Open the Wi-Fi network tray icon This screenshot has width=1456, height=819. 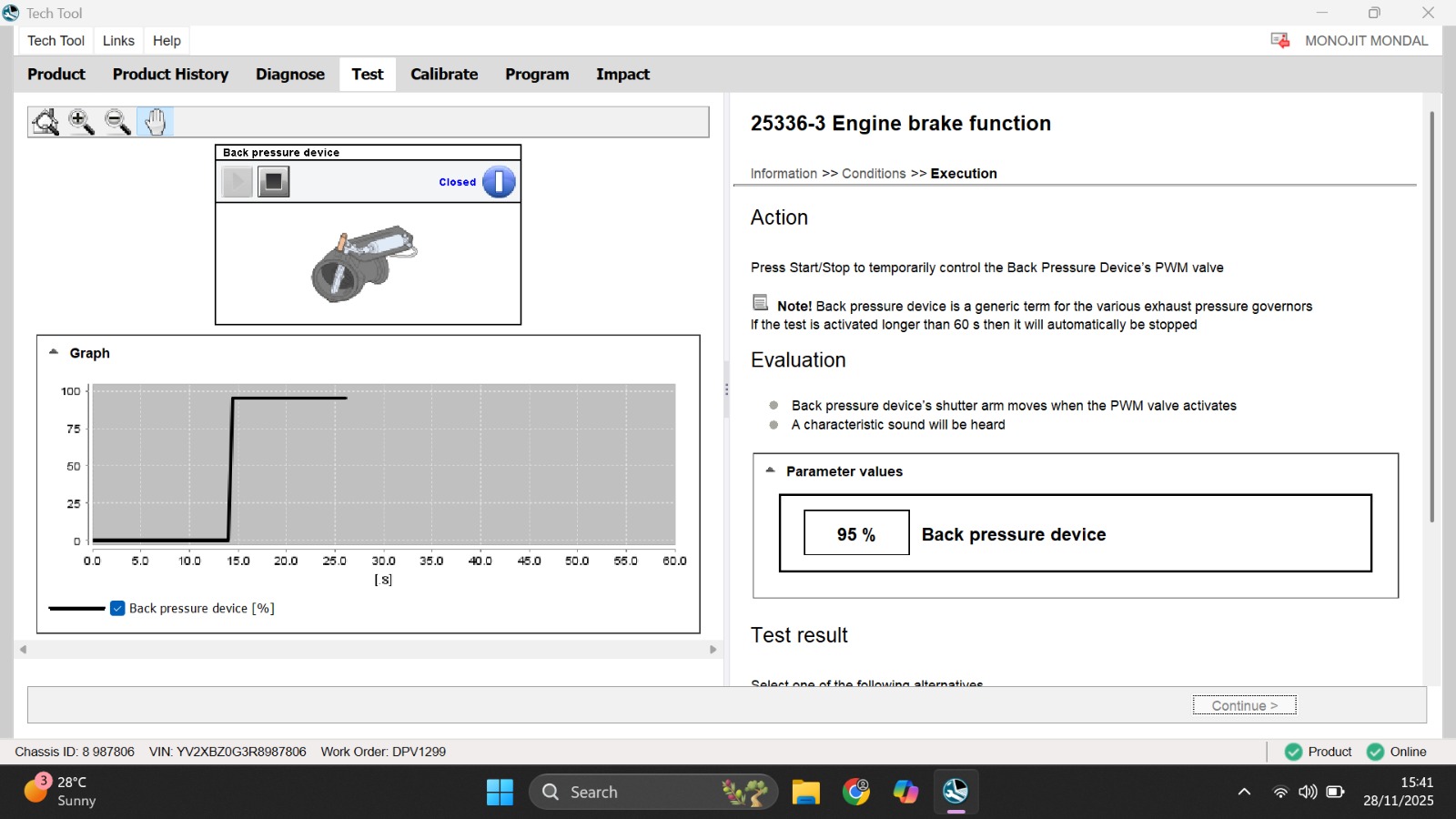click(1280, 792)
